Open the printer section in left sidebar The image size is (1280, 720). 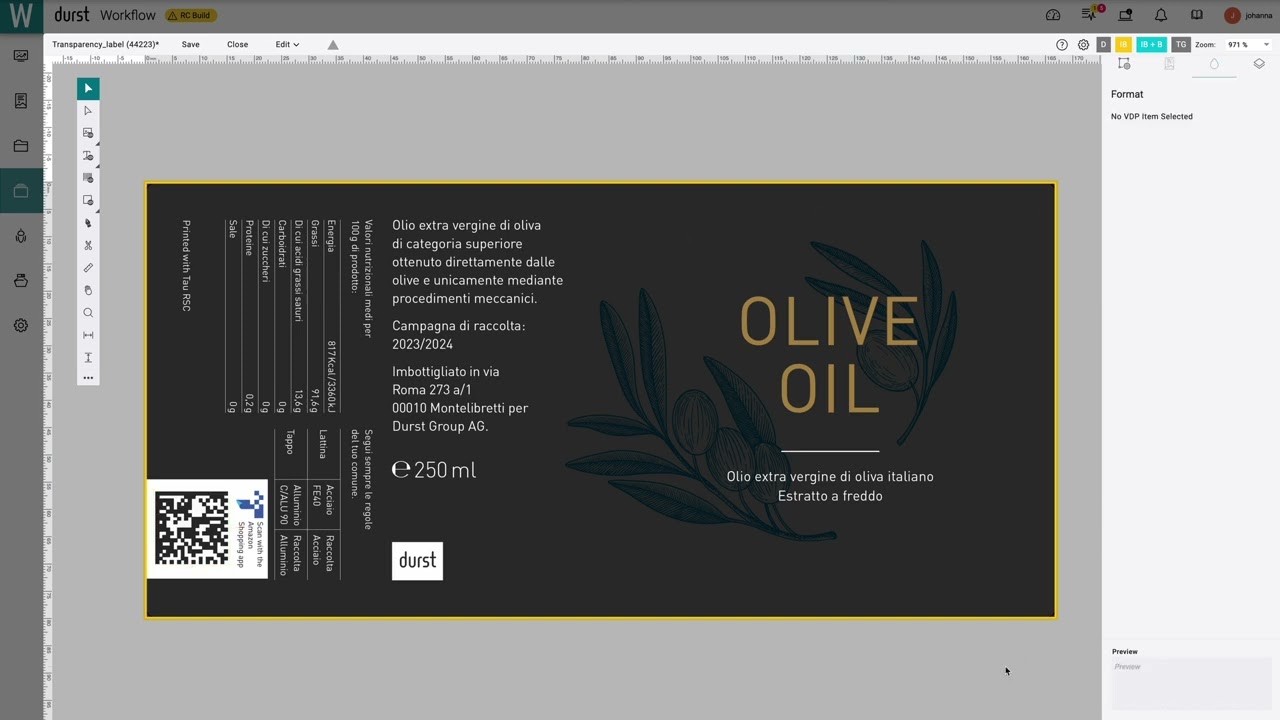(21, 281)
